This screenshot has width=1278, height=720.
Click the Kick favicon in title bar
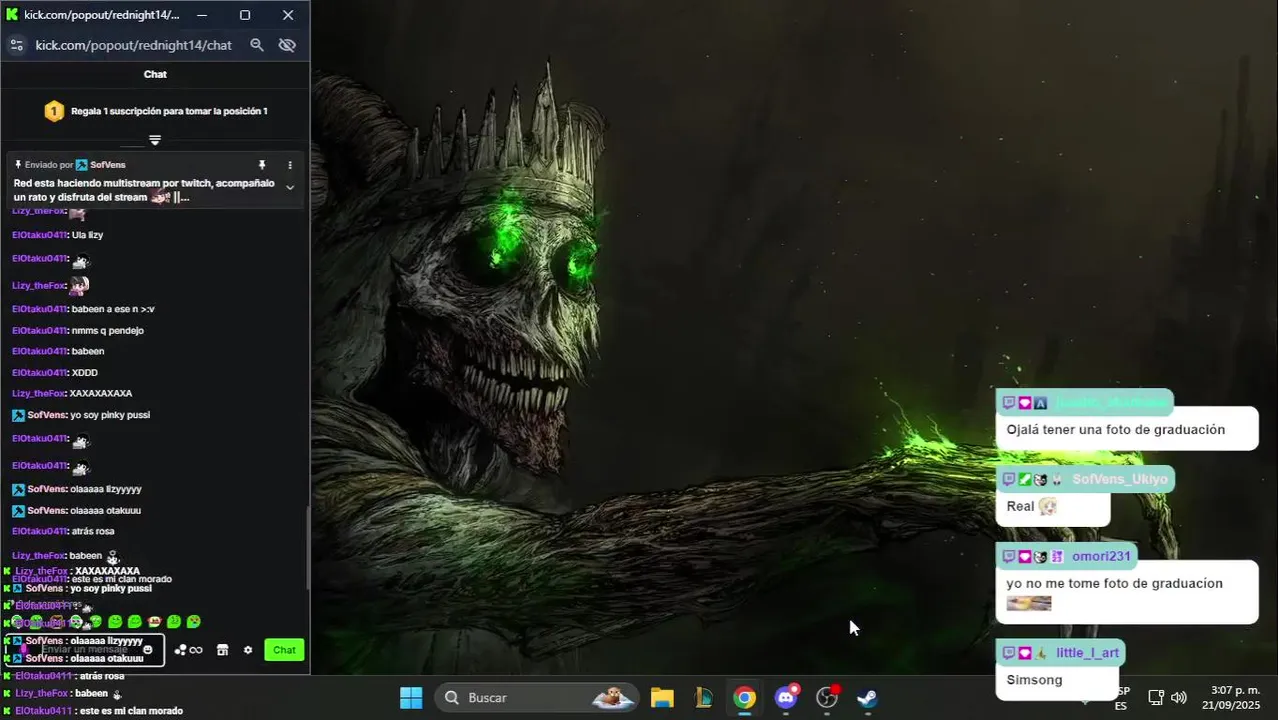[12, 15]
